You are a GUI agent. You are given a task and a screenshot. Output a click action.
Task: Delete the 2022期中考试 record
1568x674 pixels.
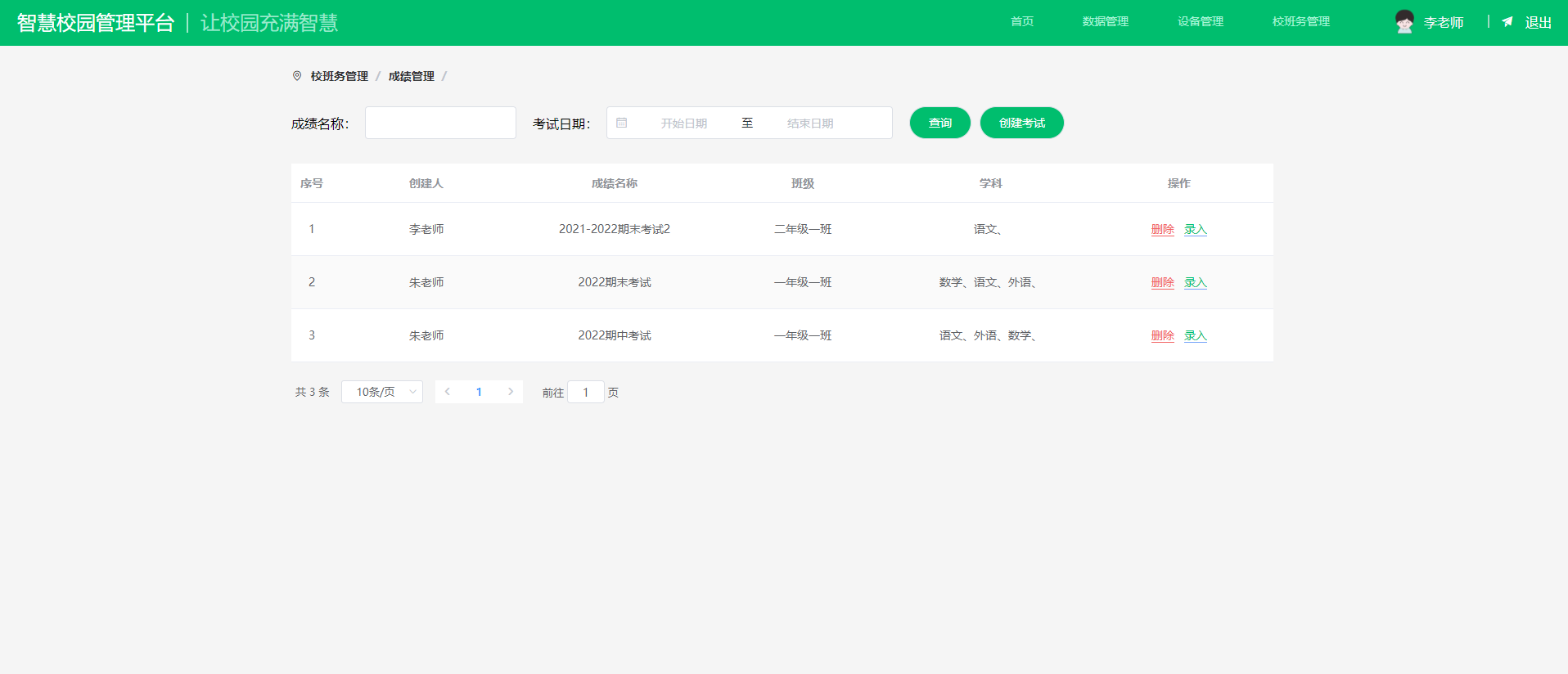tap(1162, 336)
